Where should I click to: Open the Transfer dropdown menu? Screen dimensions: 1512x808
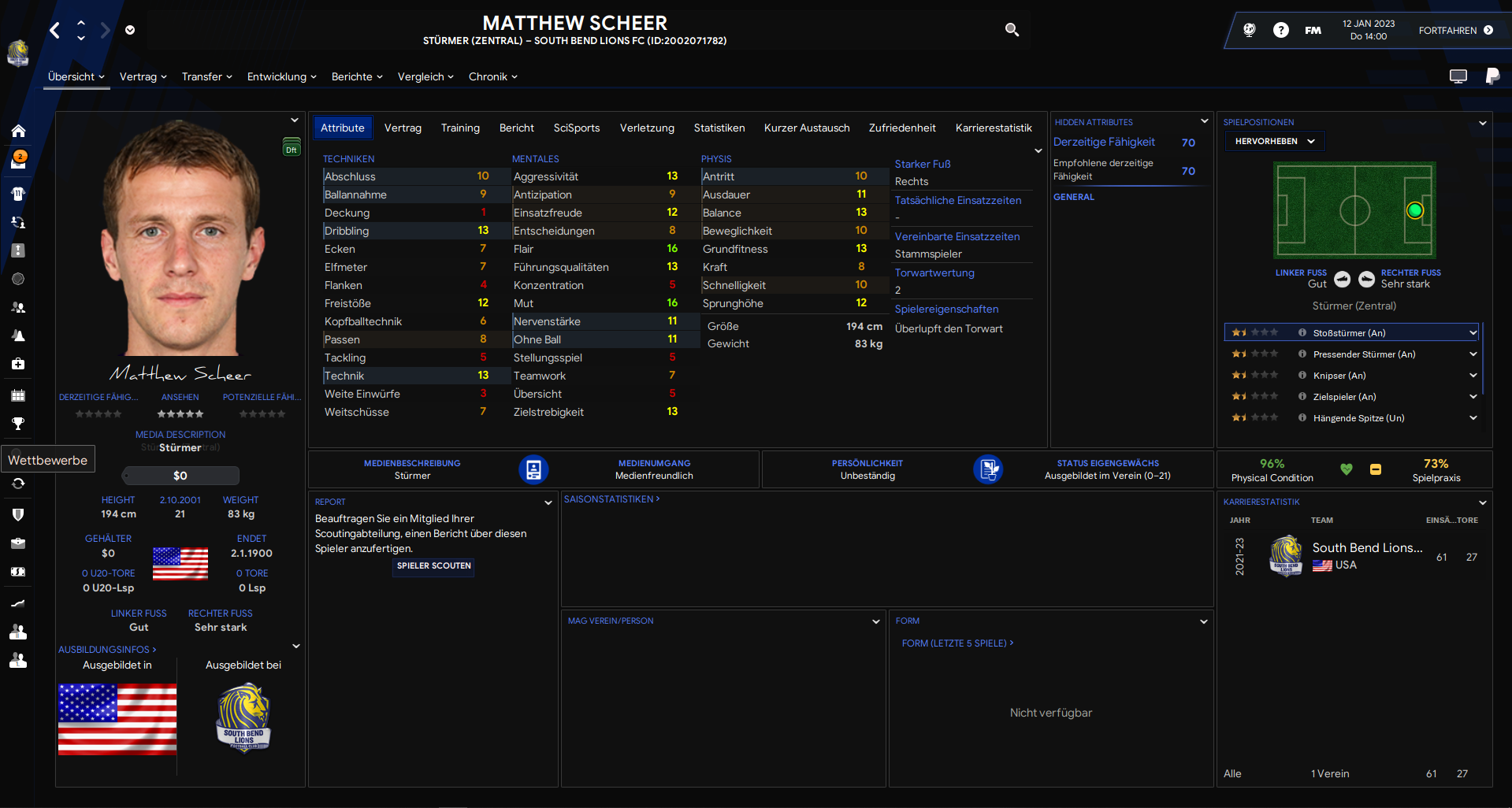[x=207, y=76]
